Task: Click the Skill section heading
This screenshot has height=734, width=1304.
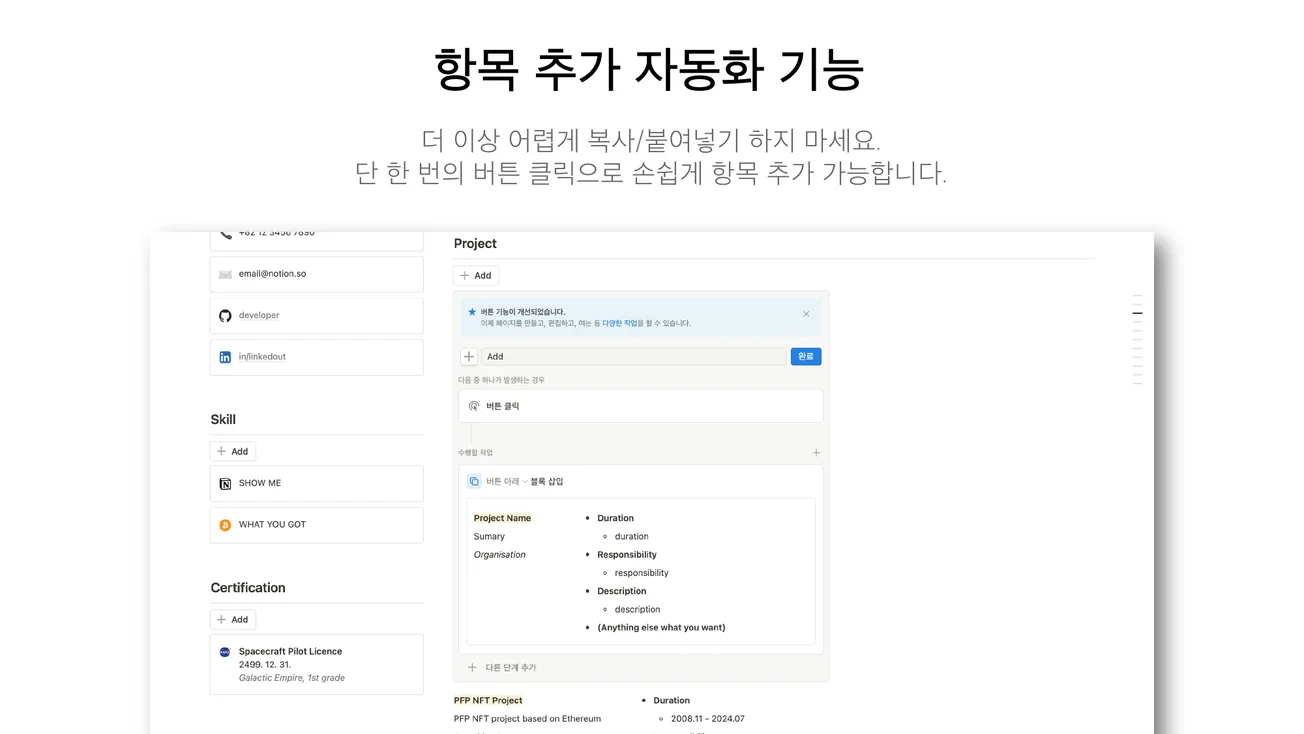Action: click(223, 419)
